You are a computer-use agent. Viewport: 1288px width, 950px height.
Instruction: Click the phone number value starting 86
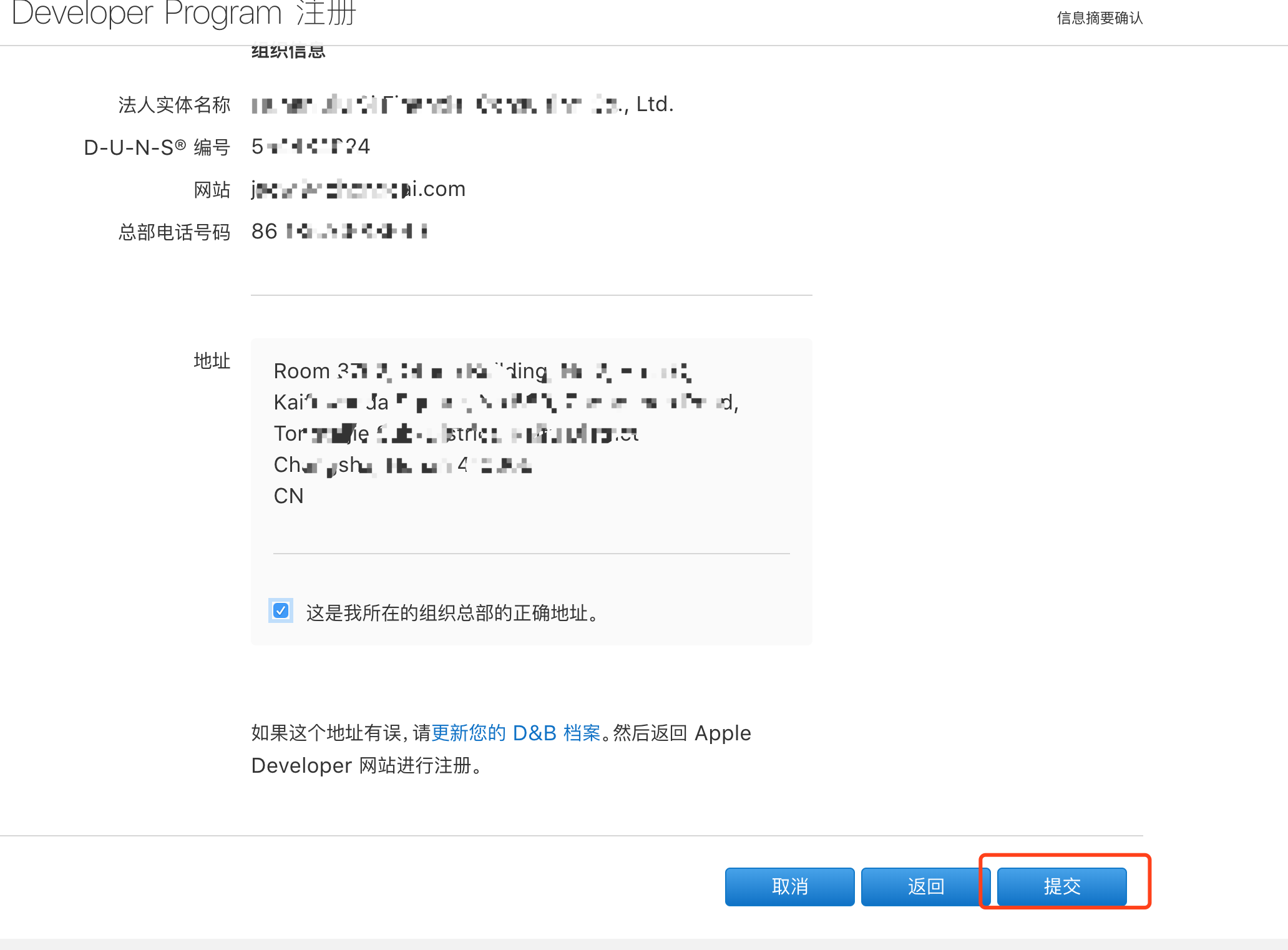[339, 232]
